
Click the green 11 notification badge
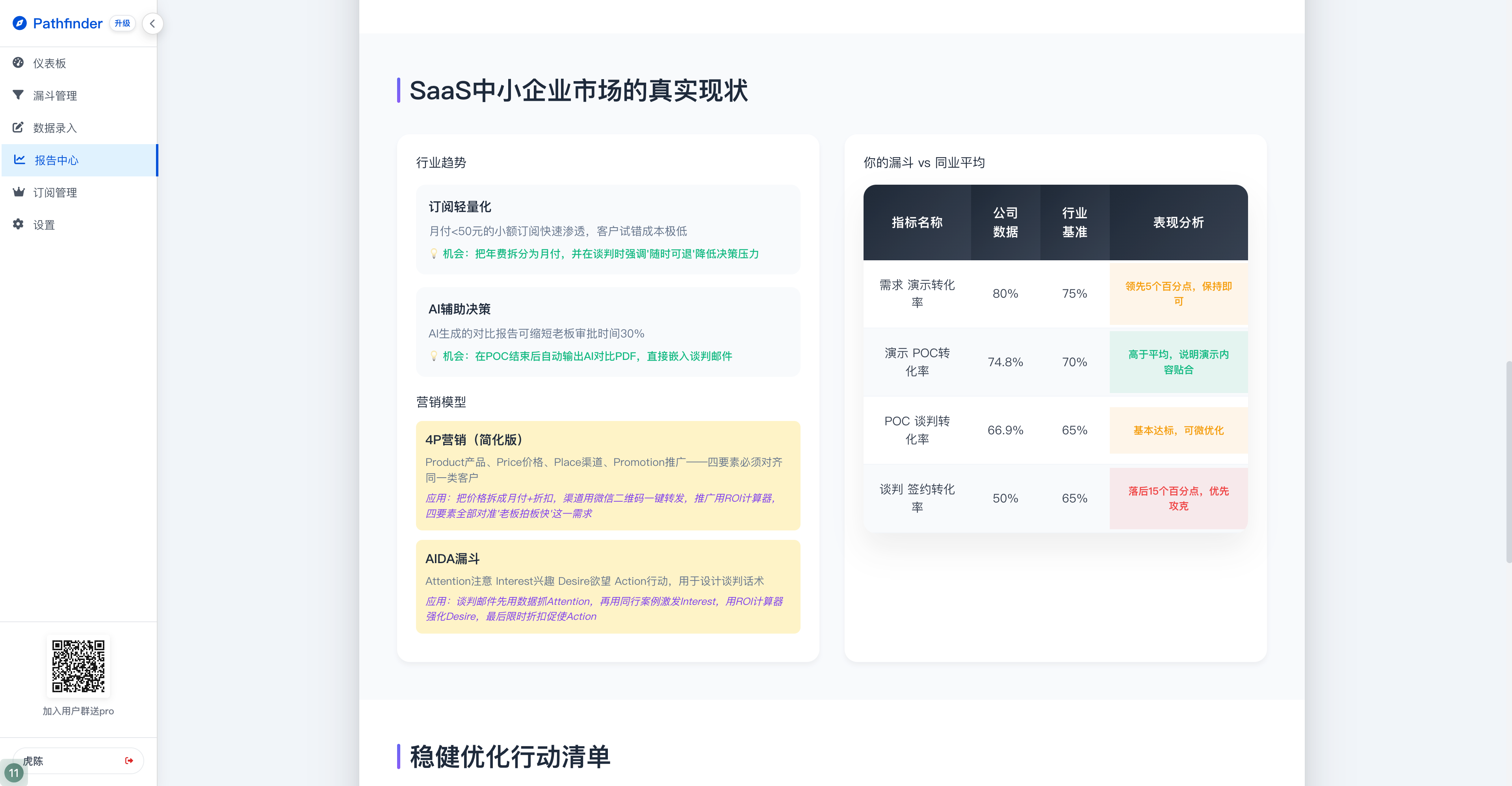(x=13, y=773)
